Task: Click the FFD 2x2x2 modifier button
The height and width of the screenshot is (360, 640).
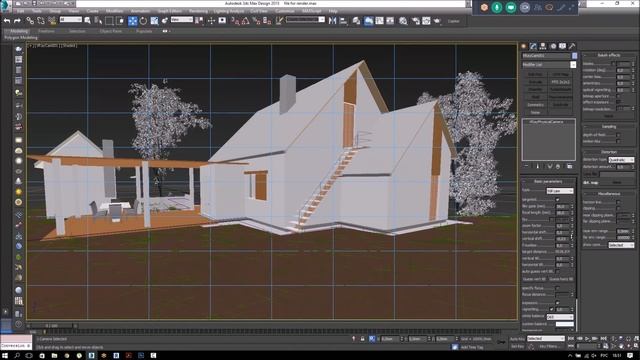Action: pyautogui.click(x=560, y=82)
